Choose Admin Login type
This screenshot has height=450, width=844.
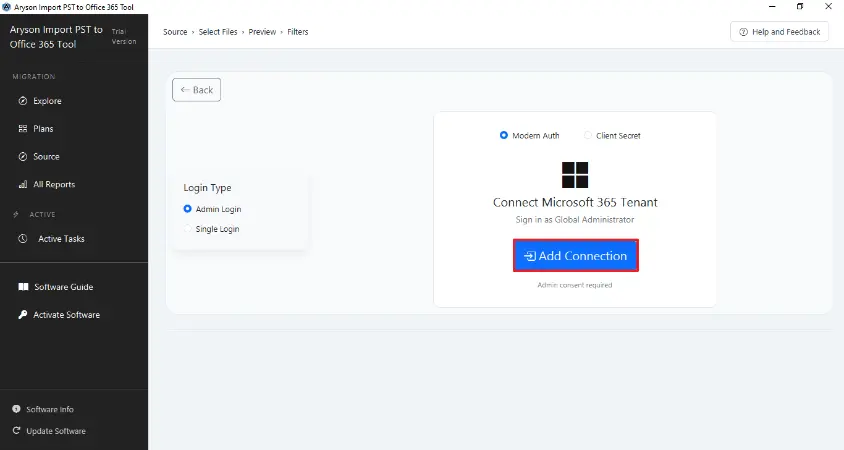coord(187,208)
